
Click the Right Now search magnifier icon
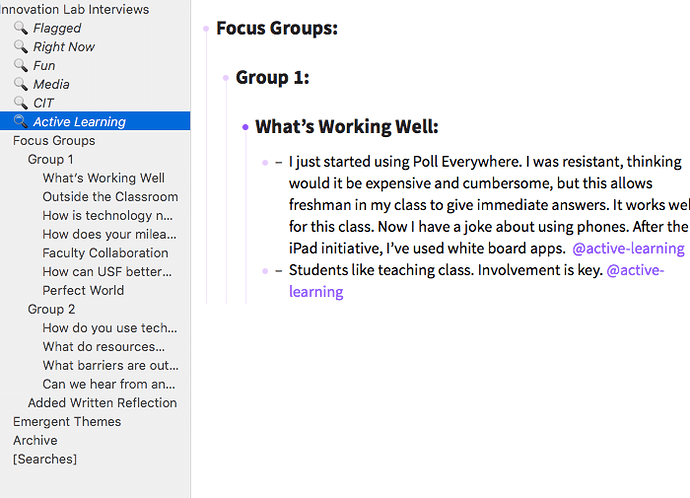point(20,46)
